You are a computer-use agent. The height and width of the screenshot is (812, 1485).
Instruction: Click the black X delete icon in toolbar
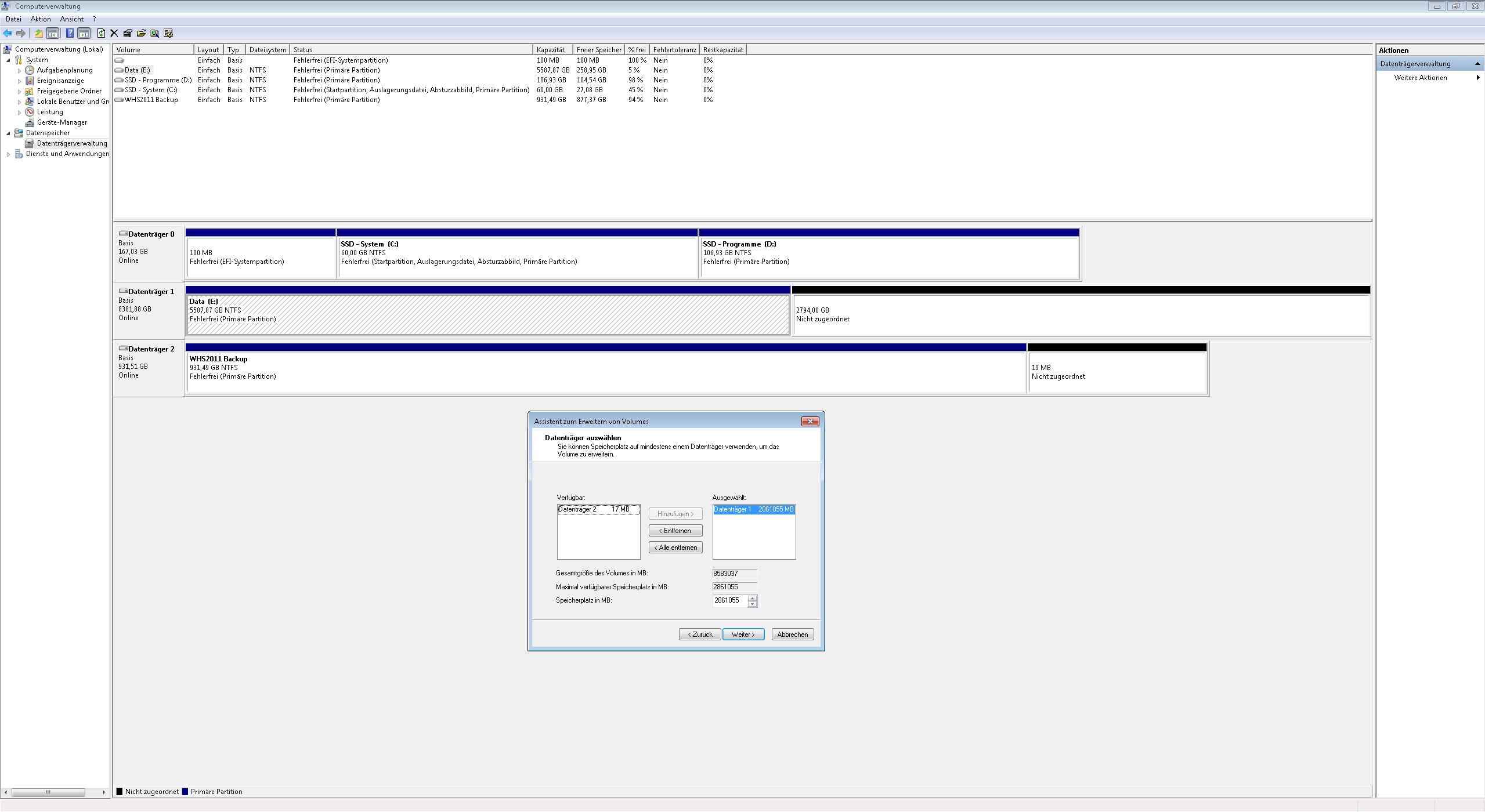point(114,33)
